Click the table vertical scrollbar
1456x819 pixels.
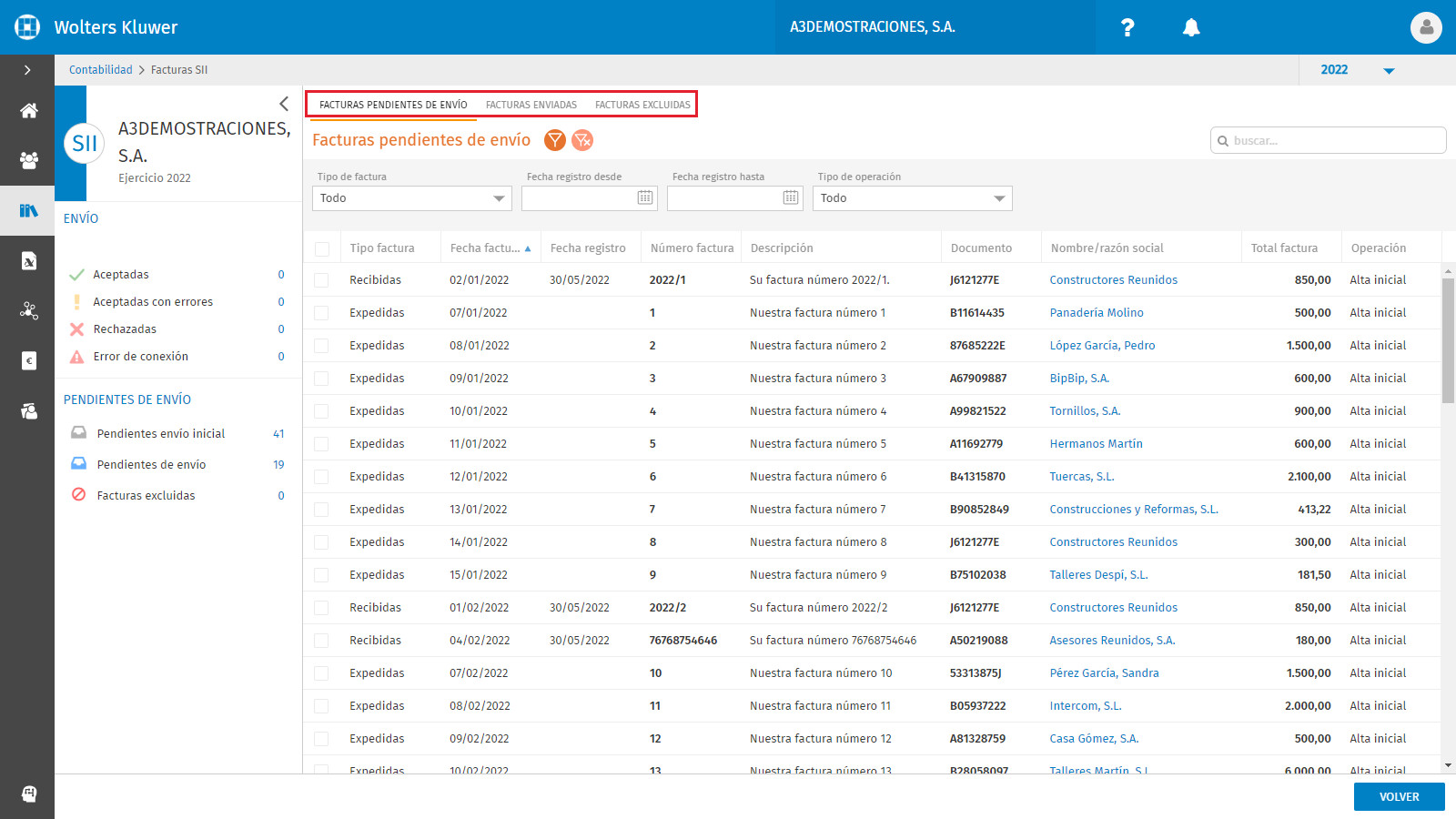[1448, 340]
